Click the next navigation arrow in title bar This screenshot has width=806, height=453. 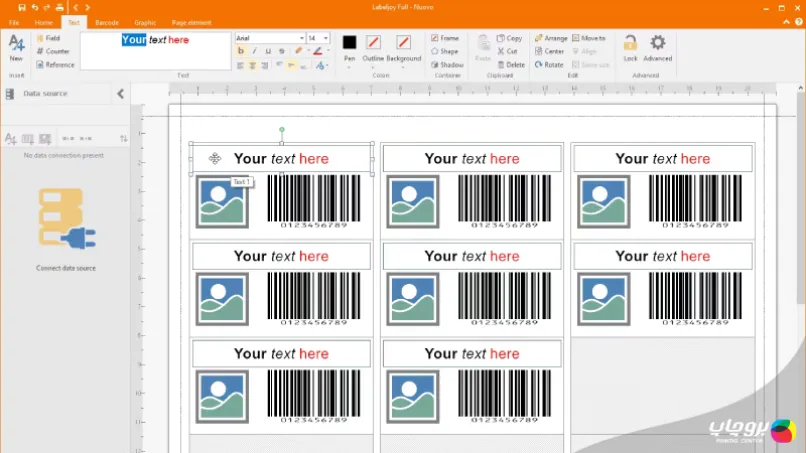[87, 8]
